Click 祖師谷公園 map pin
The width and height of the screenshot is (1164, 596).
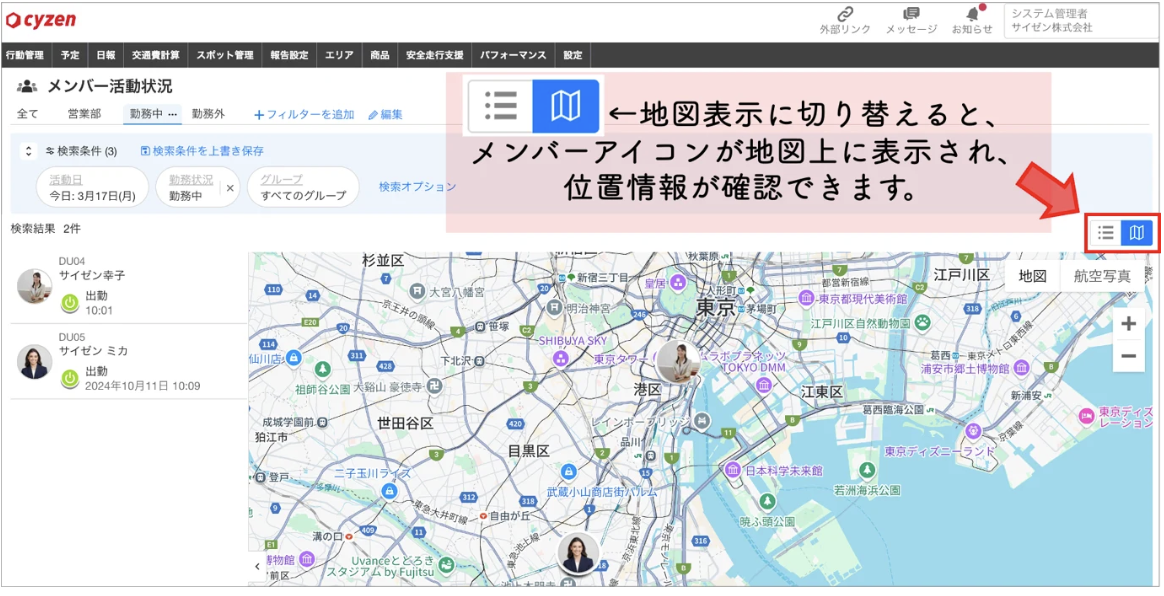coord(323,369)
